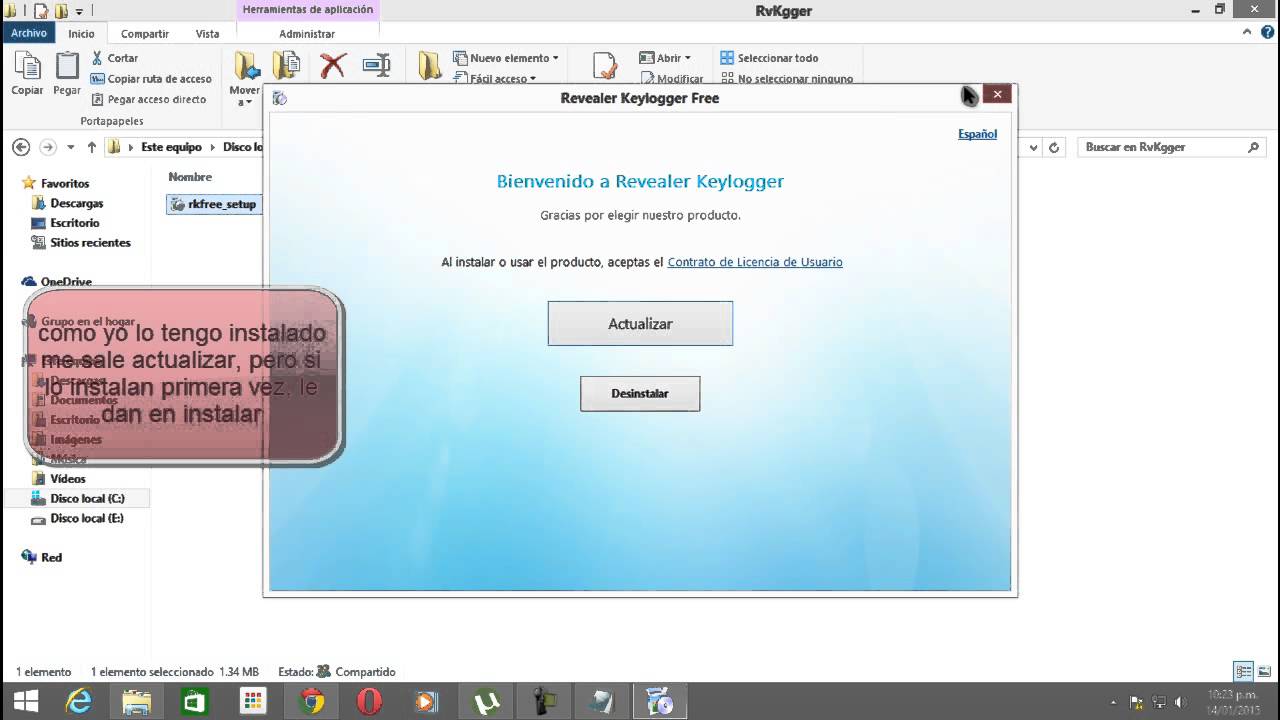Launch Internet Explorer from taskbar
This screenshot has height=720, width=1280.
coord(78,701)
